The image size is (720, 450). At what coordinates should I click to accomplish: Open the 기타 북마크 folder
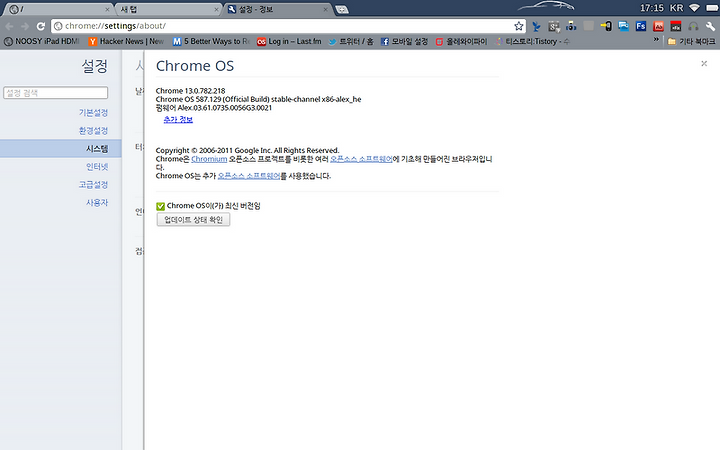(692, 41)
